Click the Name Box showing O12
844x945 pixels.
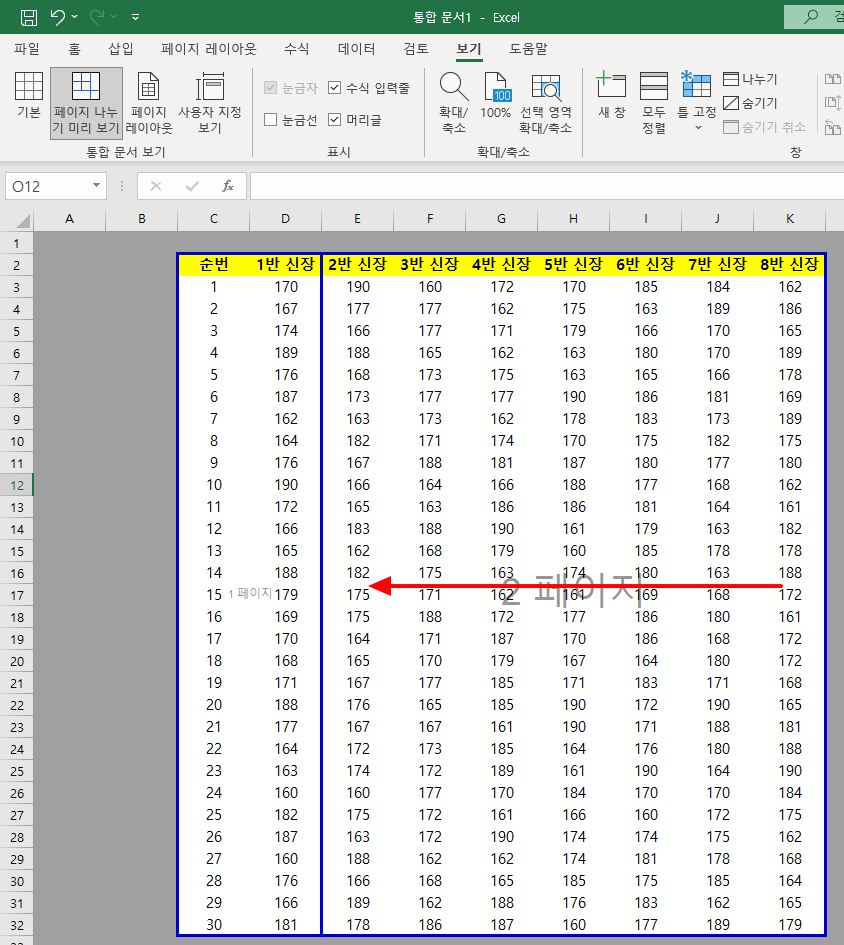48,186
